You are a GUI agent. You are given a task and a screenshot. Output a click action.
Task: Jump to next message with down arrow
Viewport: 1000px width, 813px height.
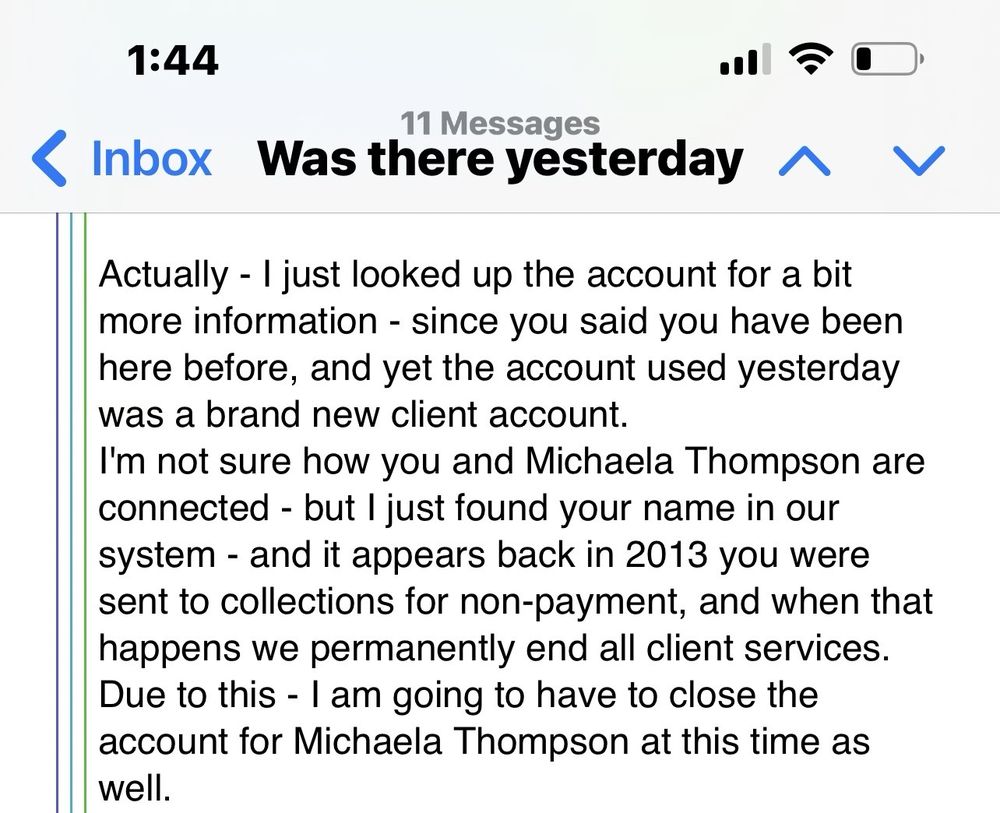pyautogui.click(x=919, y=160)
